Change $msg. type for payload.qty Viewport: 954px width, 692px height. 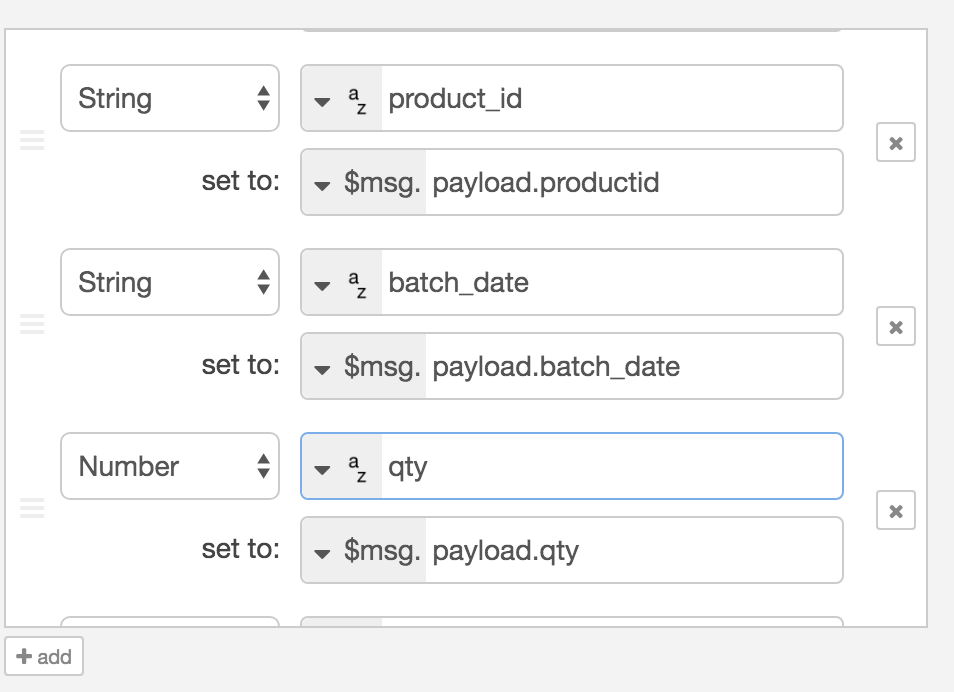click(x=364, y=550)
